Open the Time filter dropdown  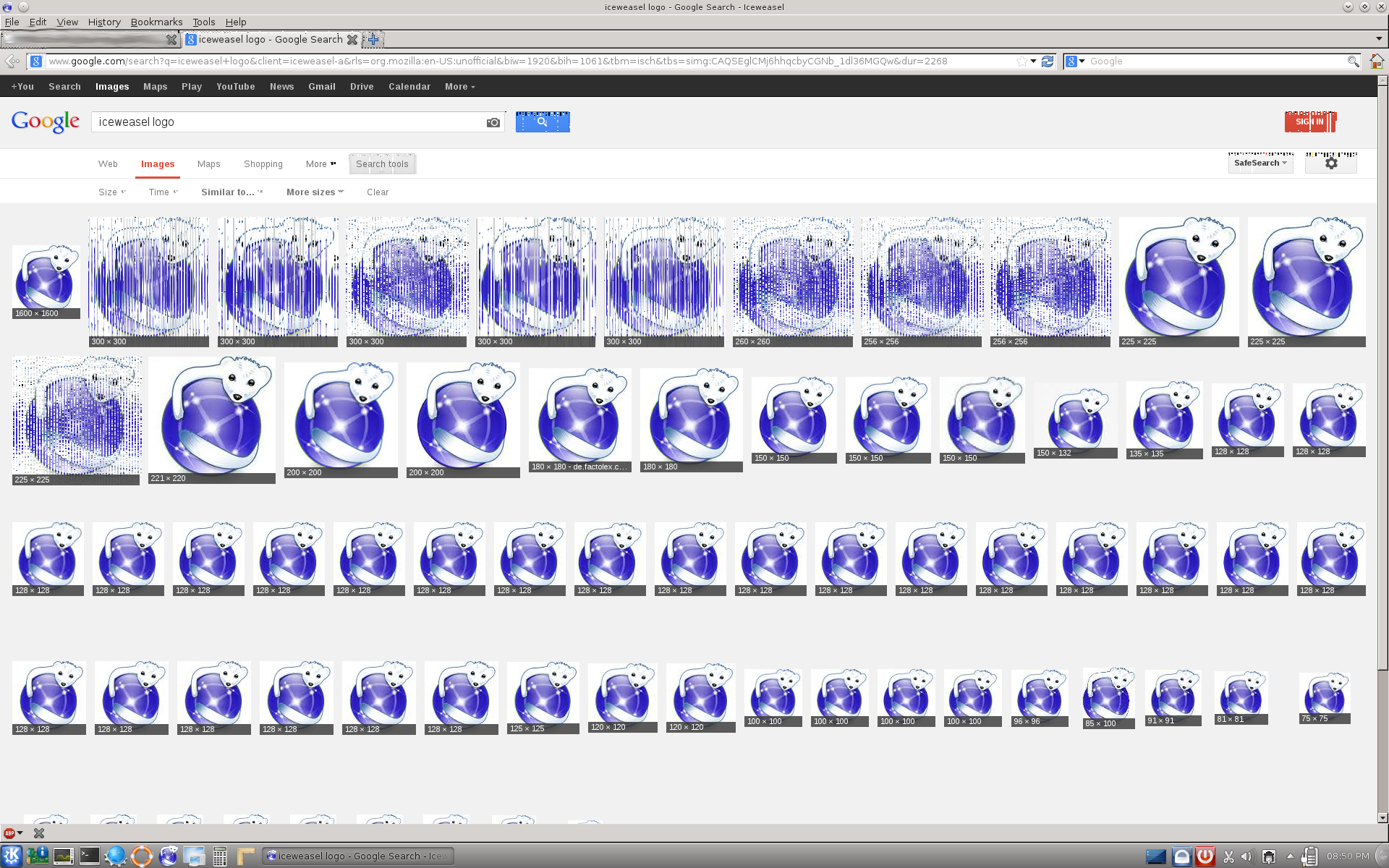pyautogui.click(x=163, y=192)
